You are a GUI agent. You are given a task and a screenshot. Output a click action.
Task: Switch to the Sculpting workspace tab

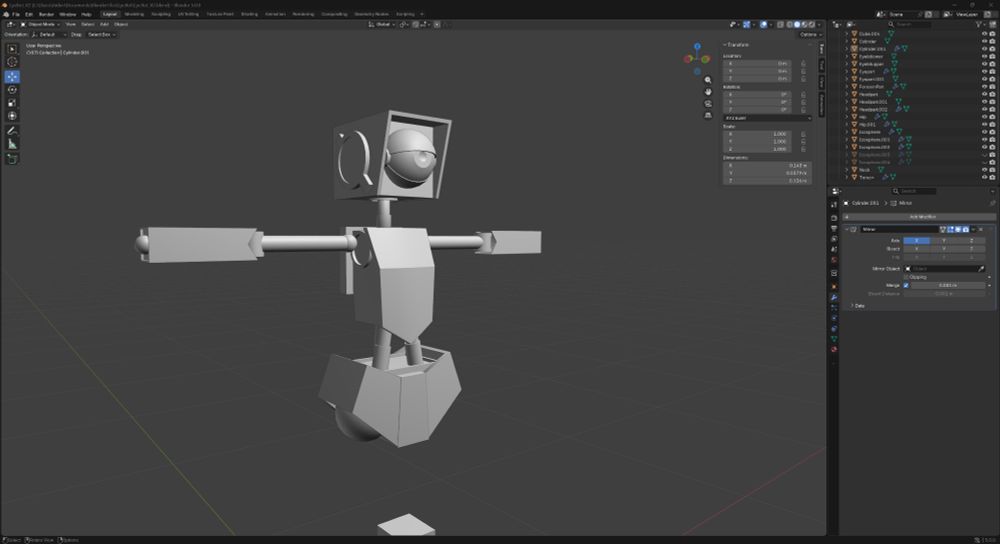[x=160, y=14]
